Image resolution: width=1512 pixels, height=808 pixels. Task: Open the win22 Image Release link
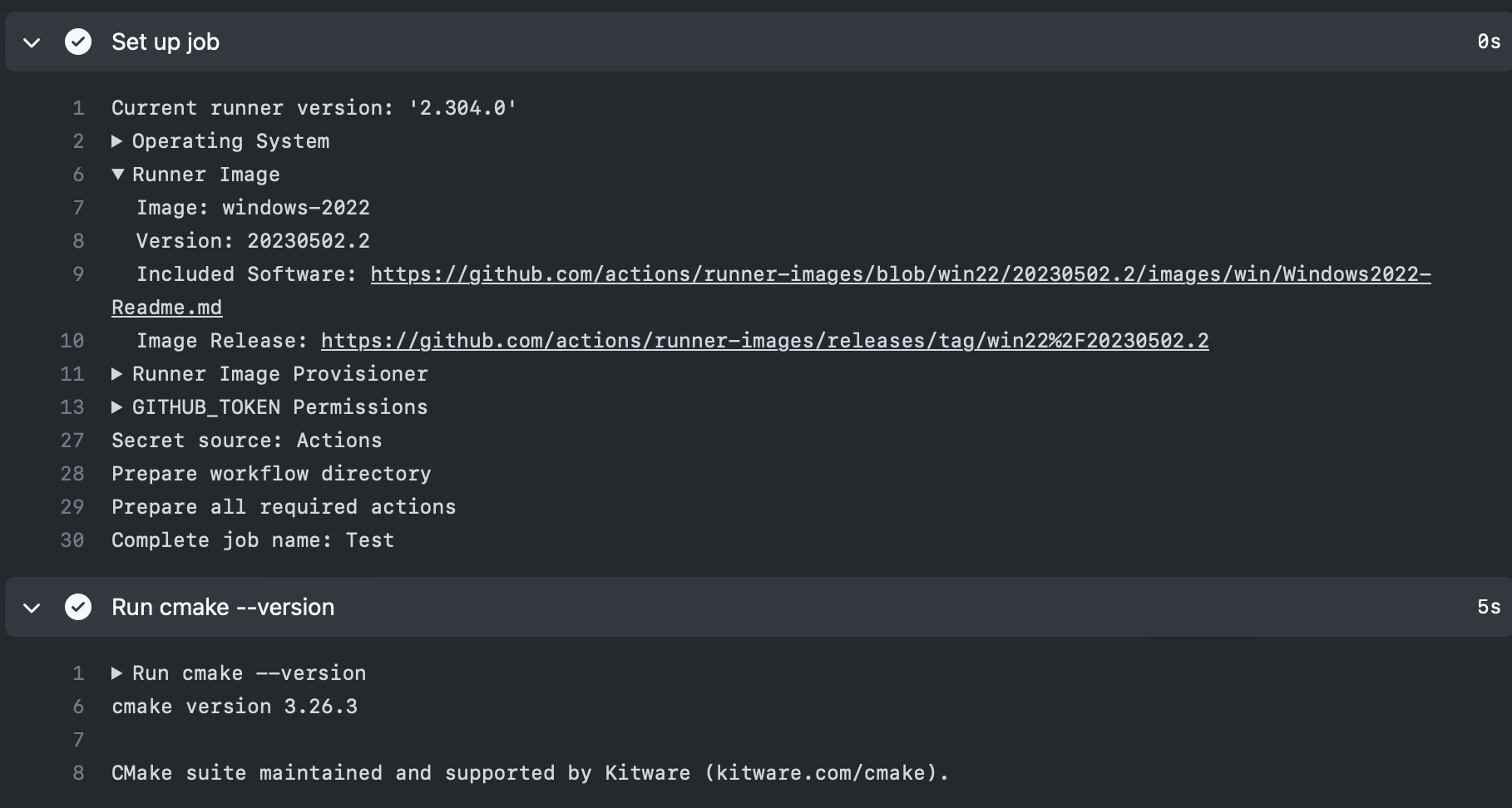[x=763, y=341]
